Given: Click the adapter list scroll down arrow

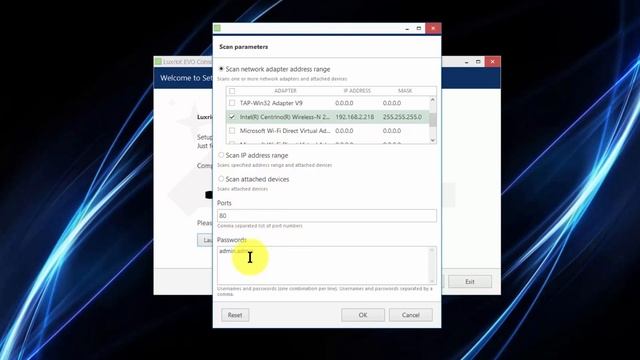Looking at the screenshot, I should coord(433,140).
